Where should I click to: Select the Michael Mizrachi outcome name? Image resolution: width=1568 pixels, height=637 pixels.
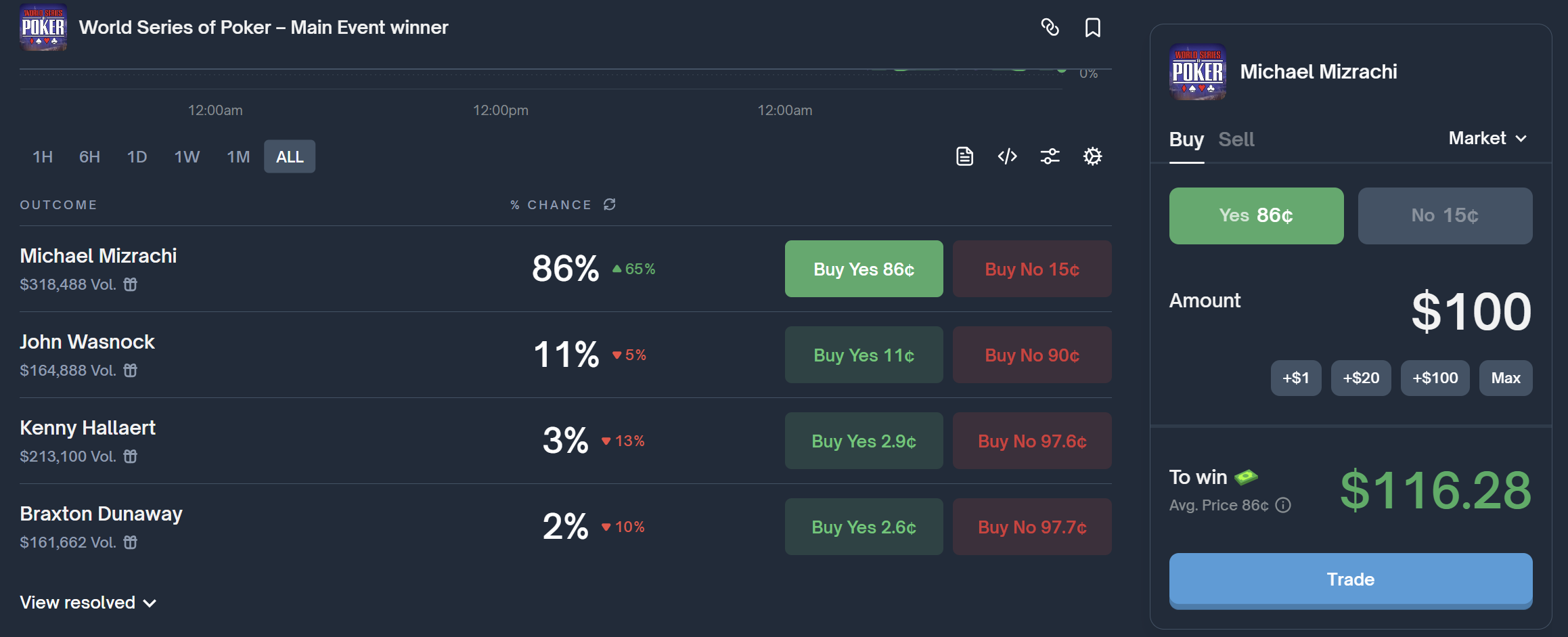point(98,256)
